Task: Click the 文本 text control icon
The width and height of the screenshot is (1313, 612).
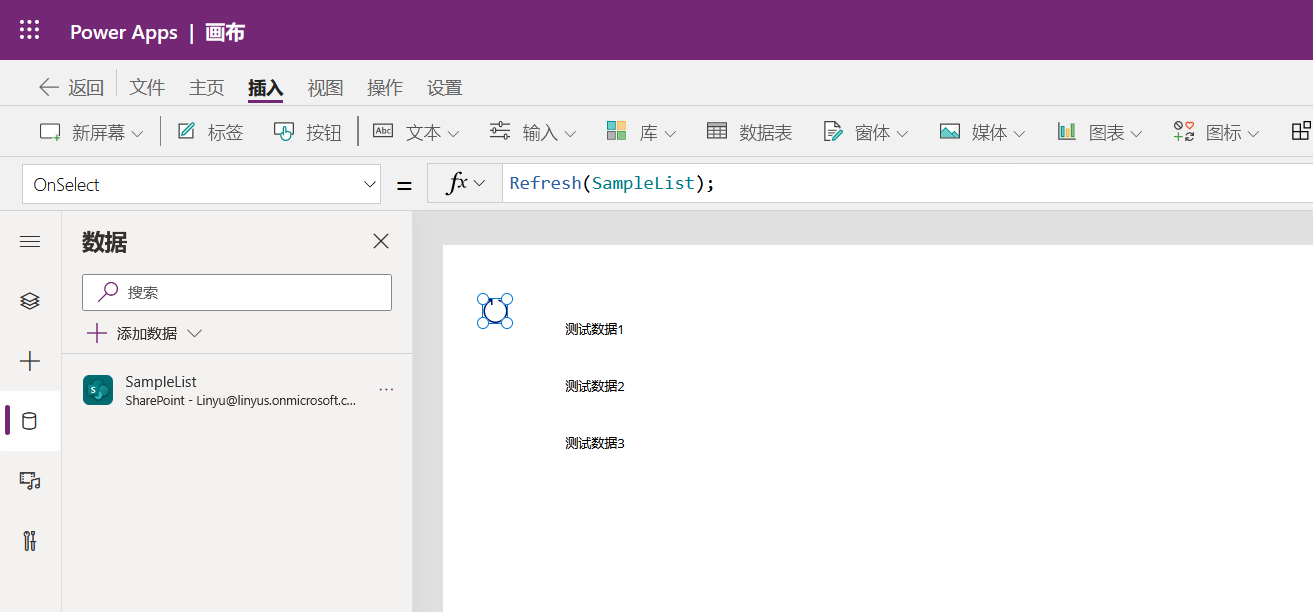Action: pos(383,131)
